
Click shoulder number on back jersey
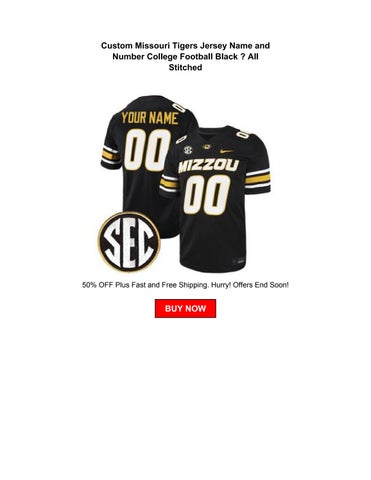[x=179, y=108]
